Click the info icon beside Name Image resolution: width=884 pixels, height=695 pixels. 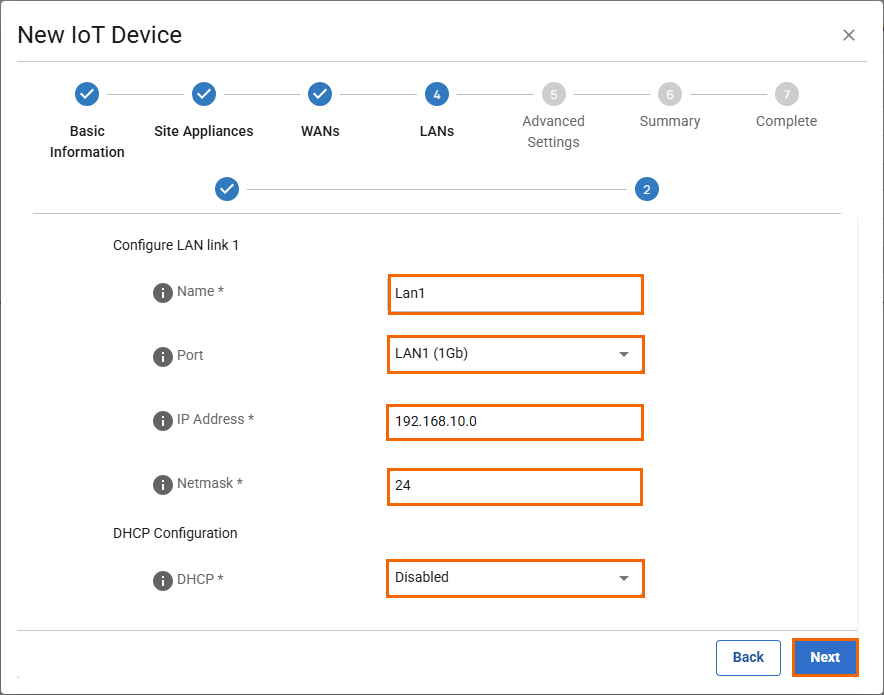[x=163, y=293]
